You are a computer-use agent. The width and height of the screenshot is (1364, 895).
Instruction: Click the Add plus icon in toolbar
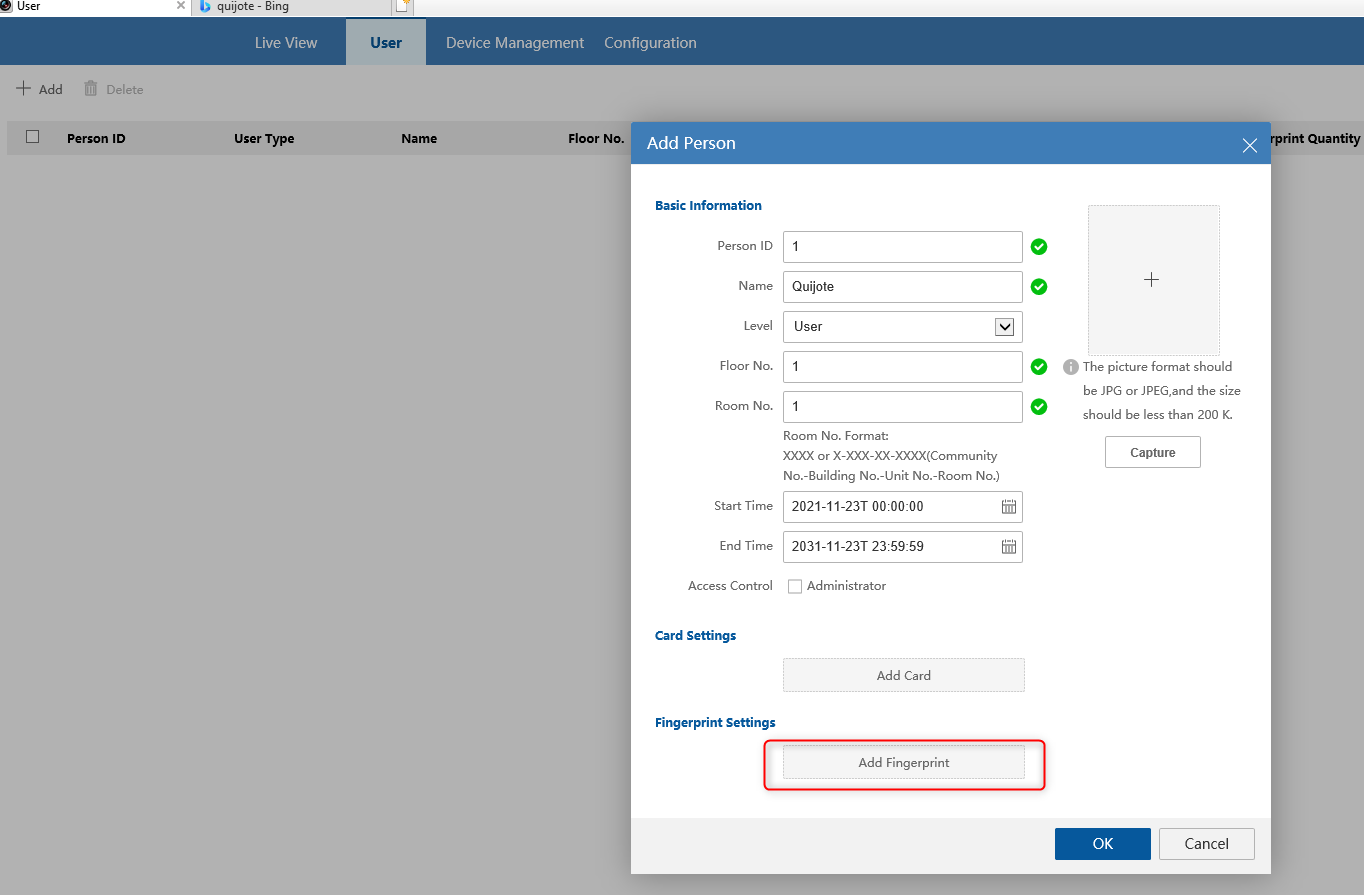[23, 89]
